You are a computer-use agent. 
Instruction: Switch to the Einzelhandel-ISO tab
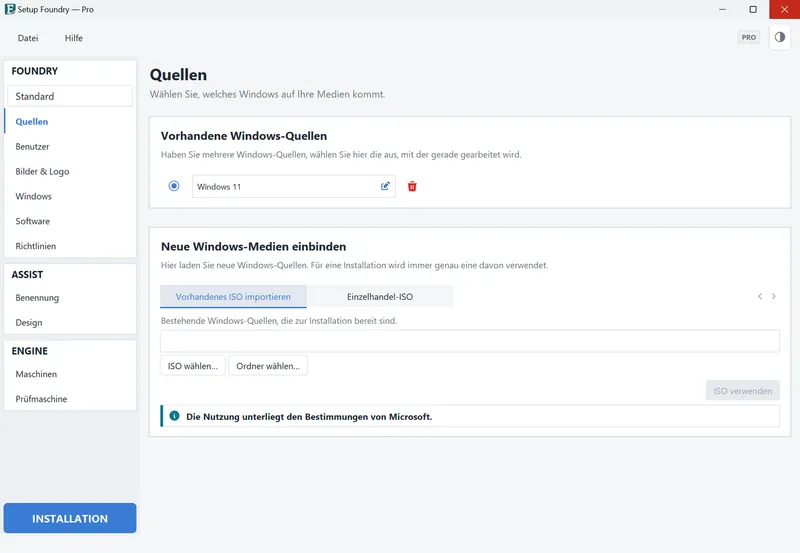pos(380,296)
